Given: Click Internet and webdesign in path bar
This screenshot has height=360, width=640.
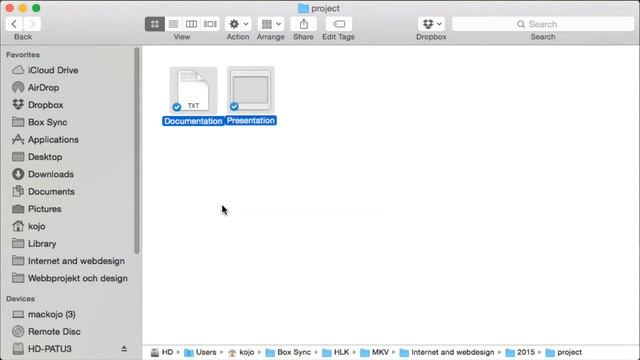Looking at the screenshot, I should (x=447, y=352).
